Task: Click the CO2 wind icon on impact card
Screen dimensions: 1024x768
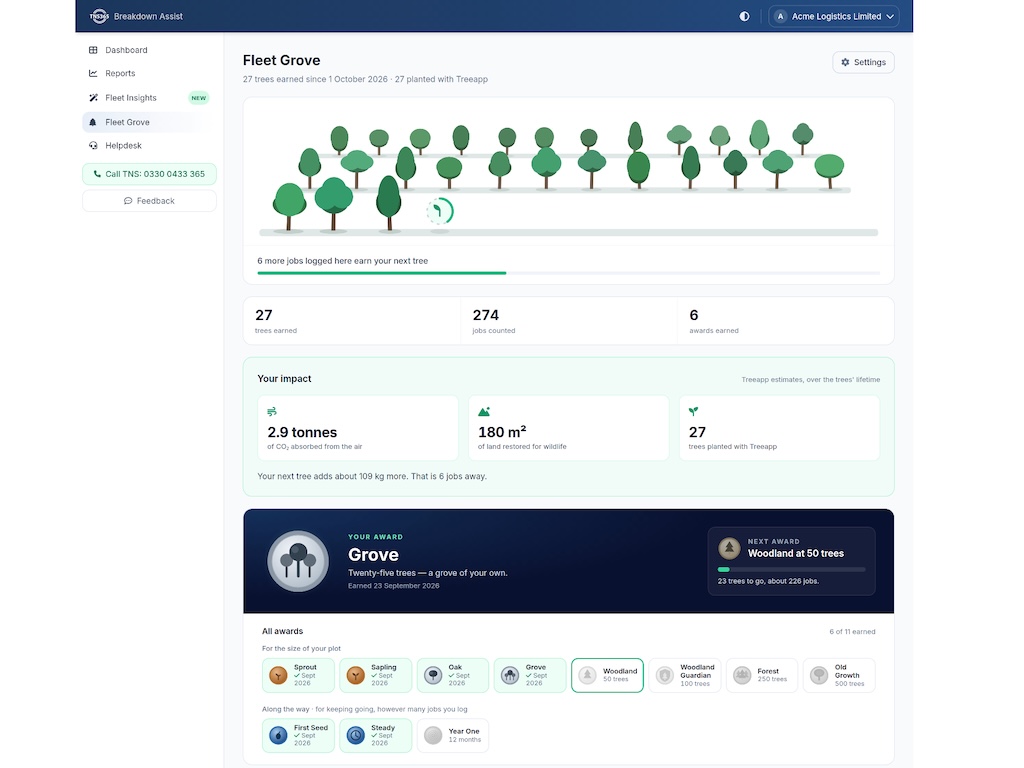Action: click(x=272, y=411)
